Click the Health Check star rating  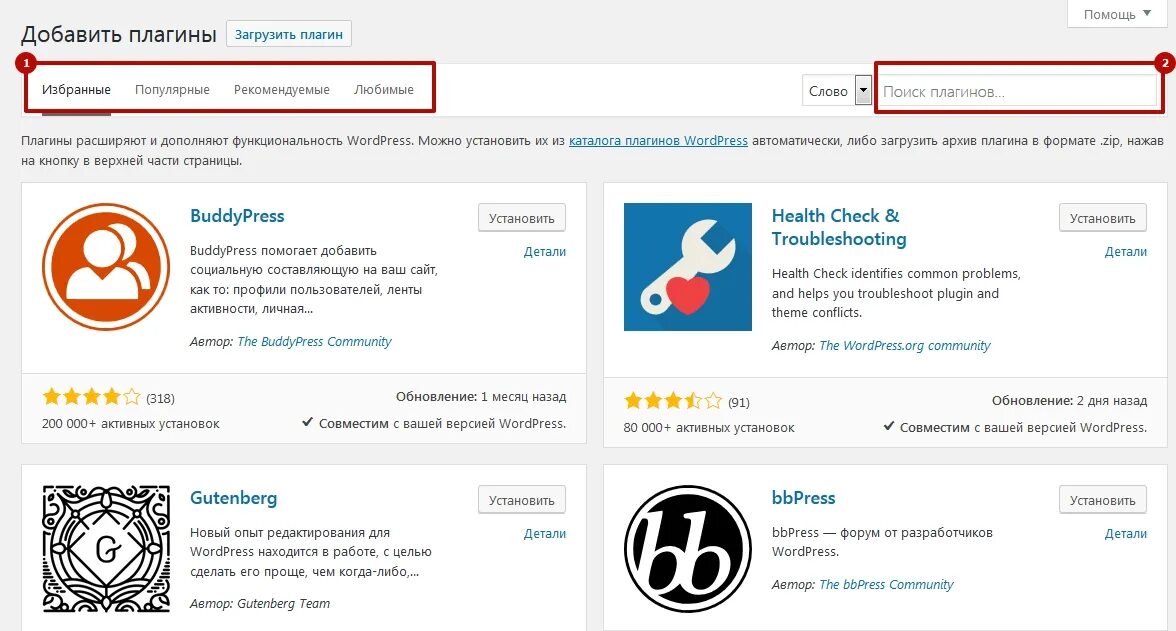[x=673, y=401]
